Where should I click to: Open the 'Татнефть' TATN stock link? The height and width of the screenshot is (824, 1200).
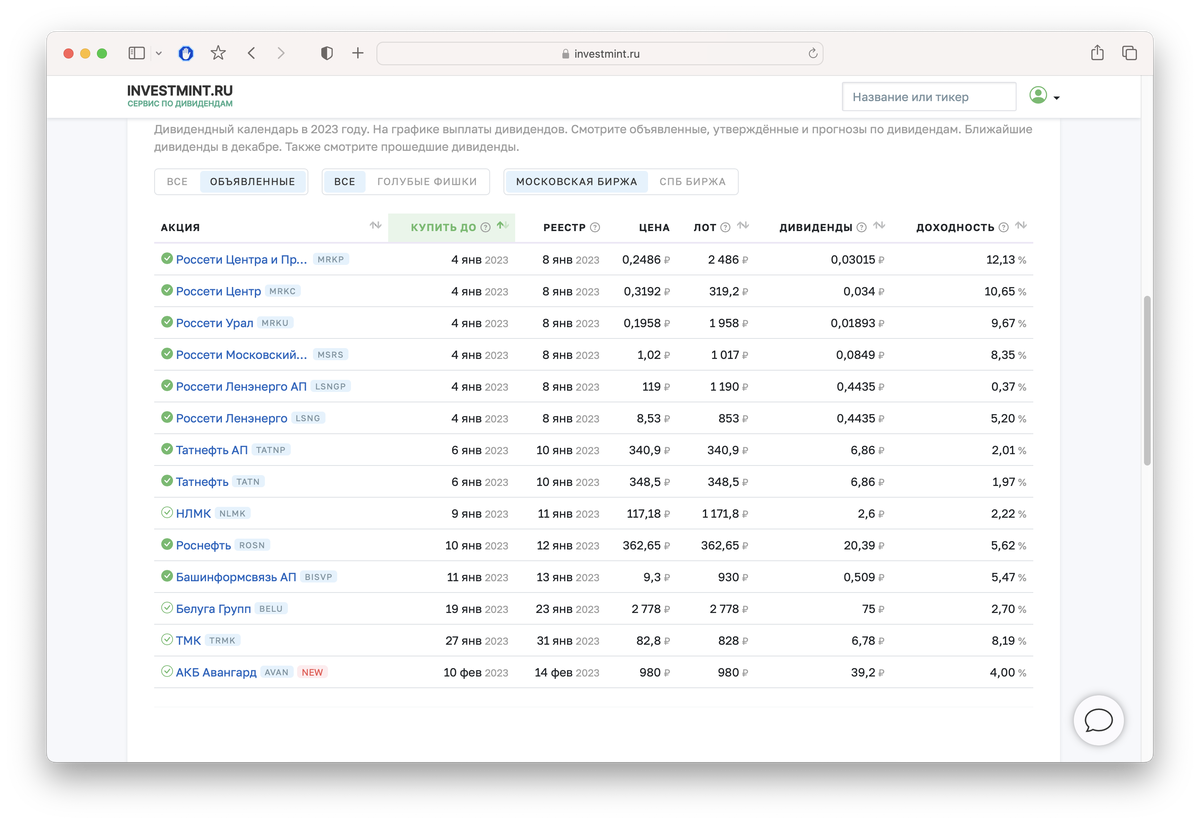202,482
